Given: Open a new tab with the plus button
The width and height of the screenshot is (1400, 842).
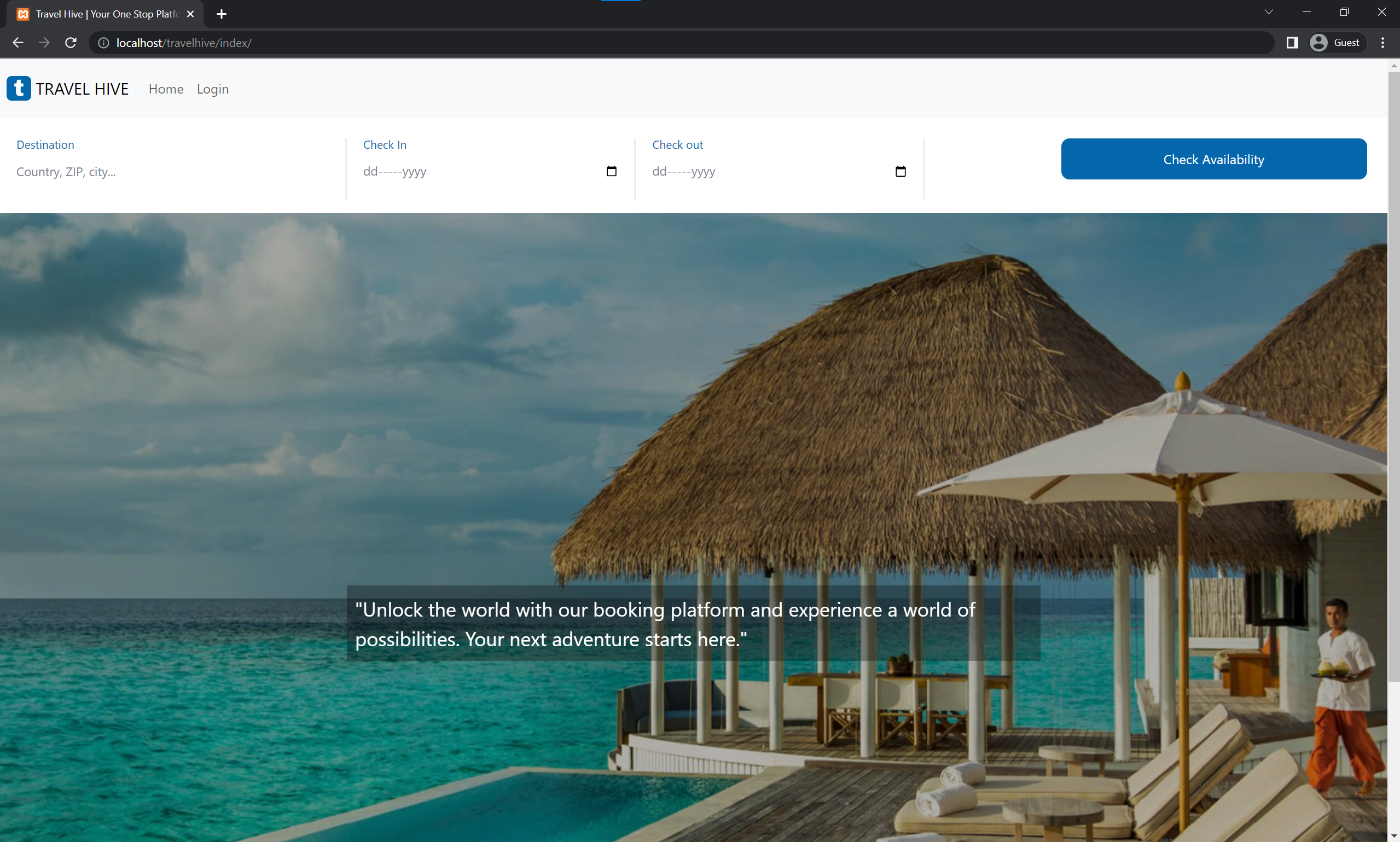Looking at the screenshot, I should click(221, 14).
